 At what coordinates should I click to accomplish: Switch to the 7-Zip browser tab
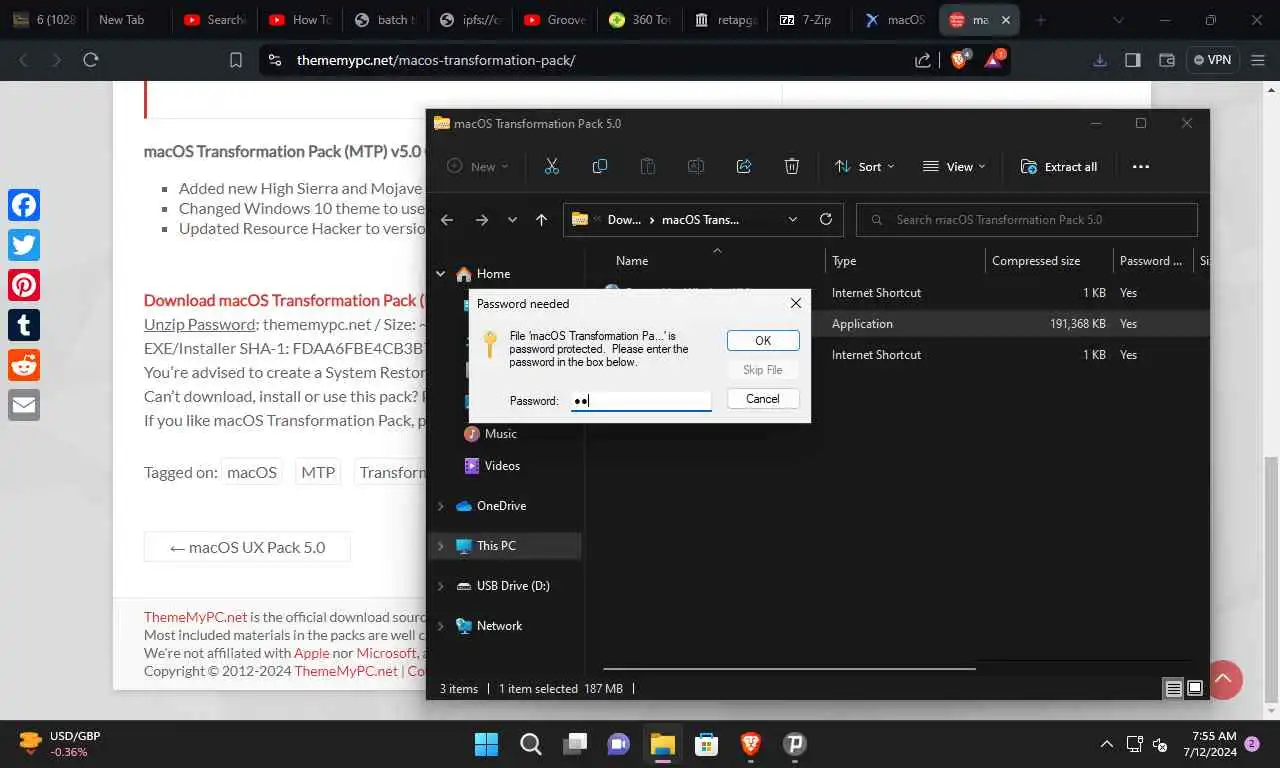(x=810, y=20)
